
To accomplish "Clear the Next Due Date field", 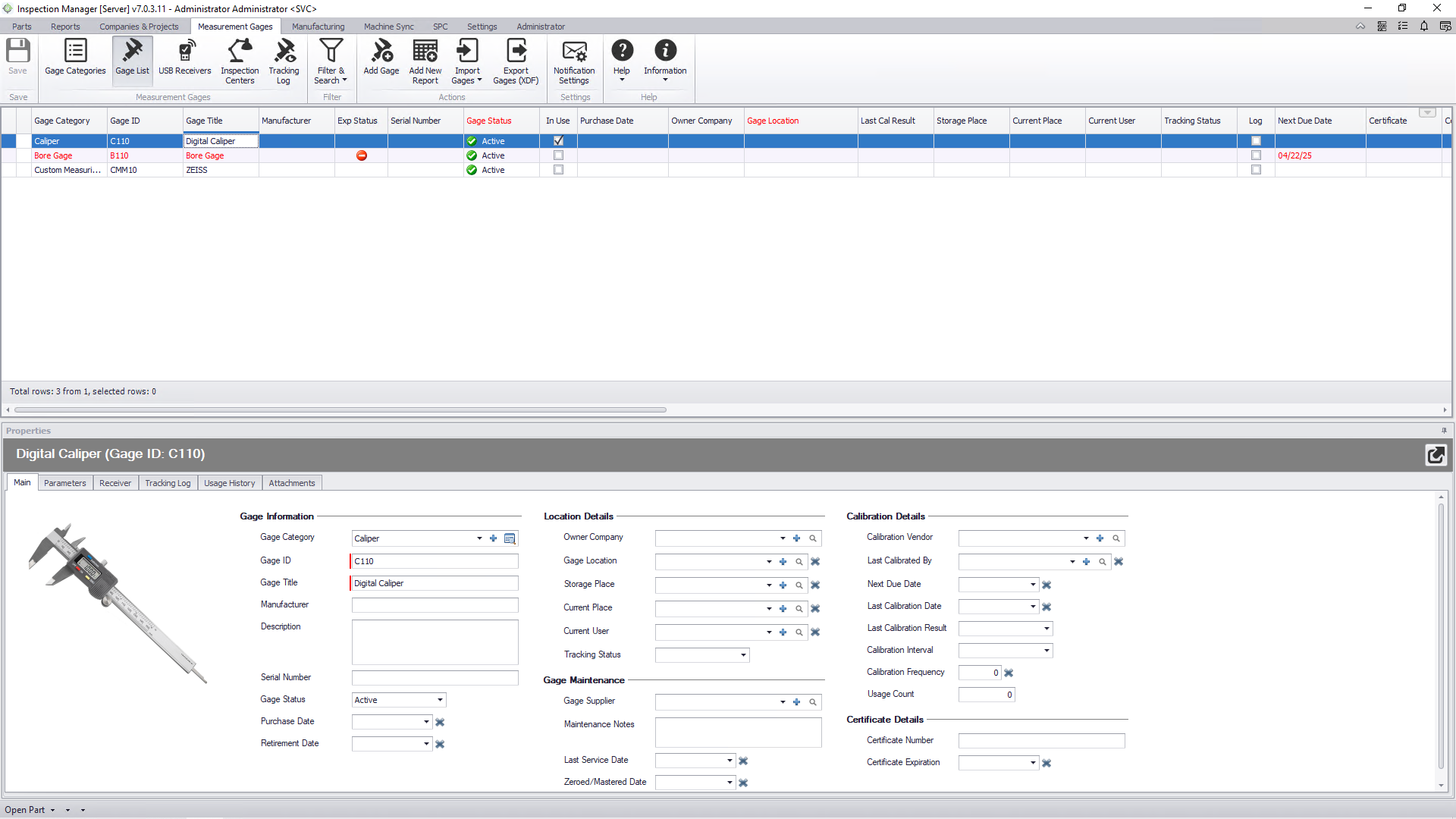I will [1046, 585].
